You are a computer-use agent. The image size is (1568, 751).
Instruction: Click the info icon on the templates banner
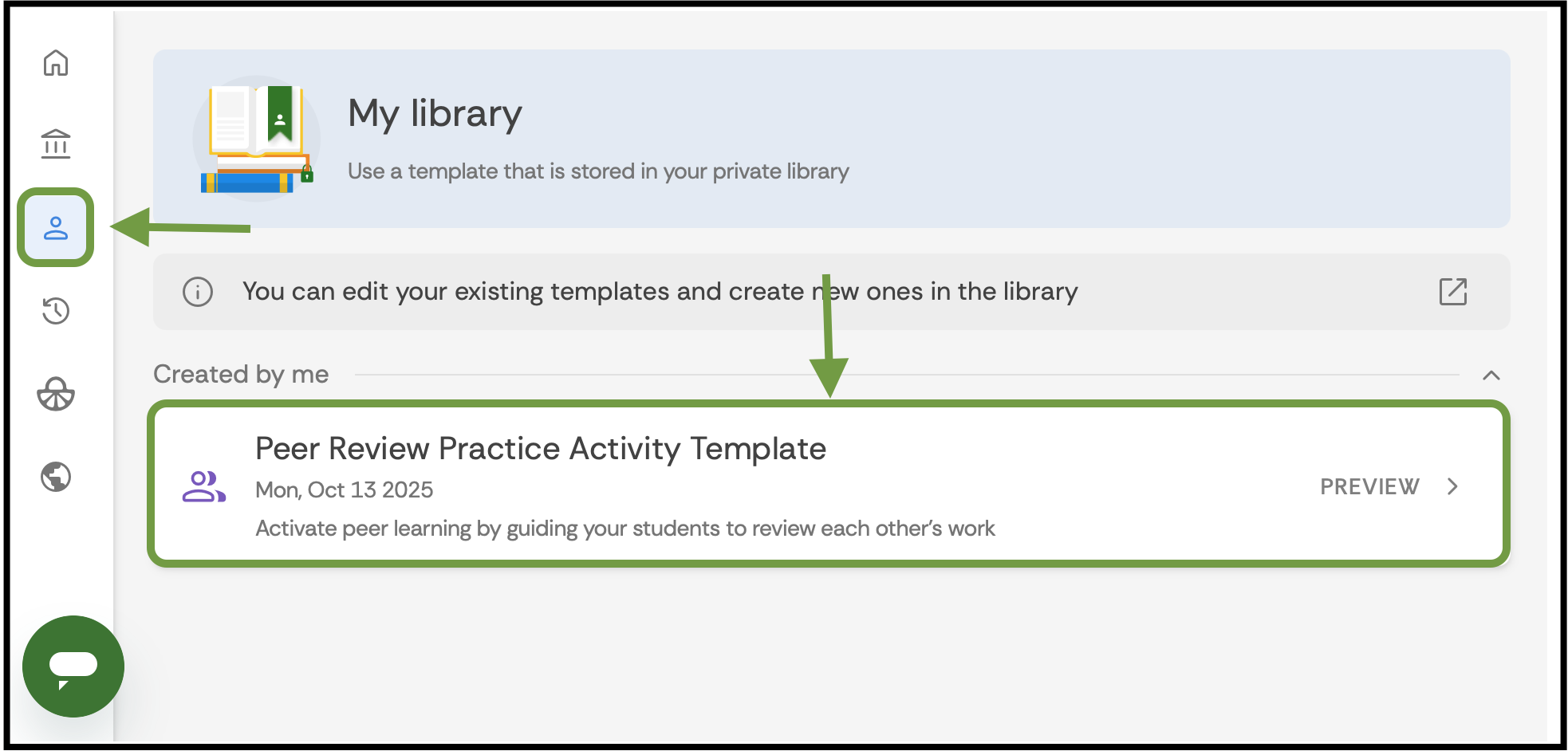(x=198, y=292)
